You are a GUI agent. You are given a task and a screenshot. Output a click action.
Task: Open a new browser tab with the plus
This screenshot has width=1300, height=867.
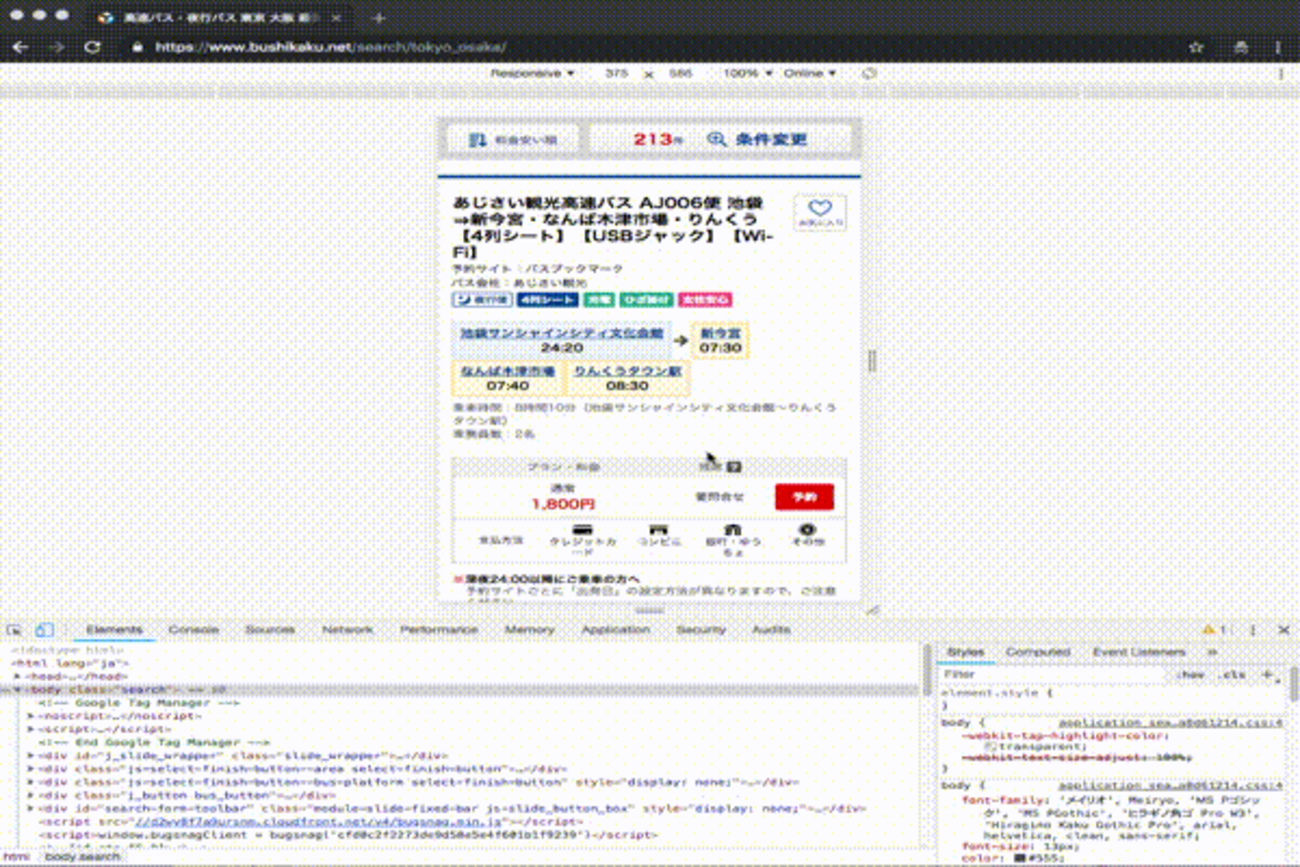[x=378, y=18]
